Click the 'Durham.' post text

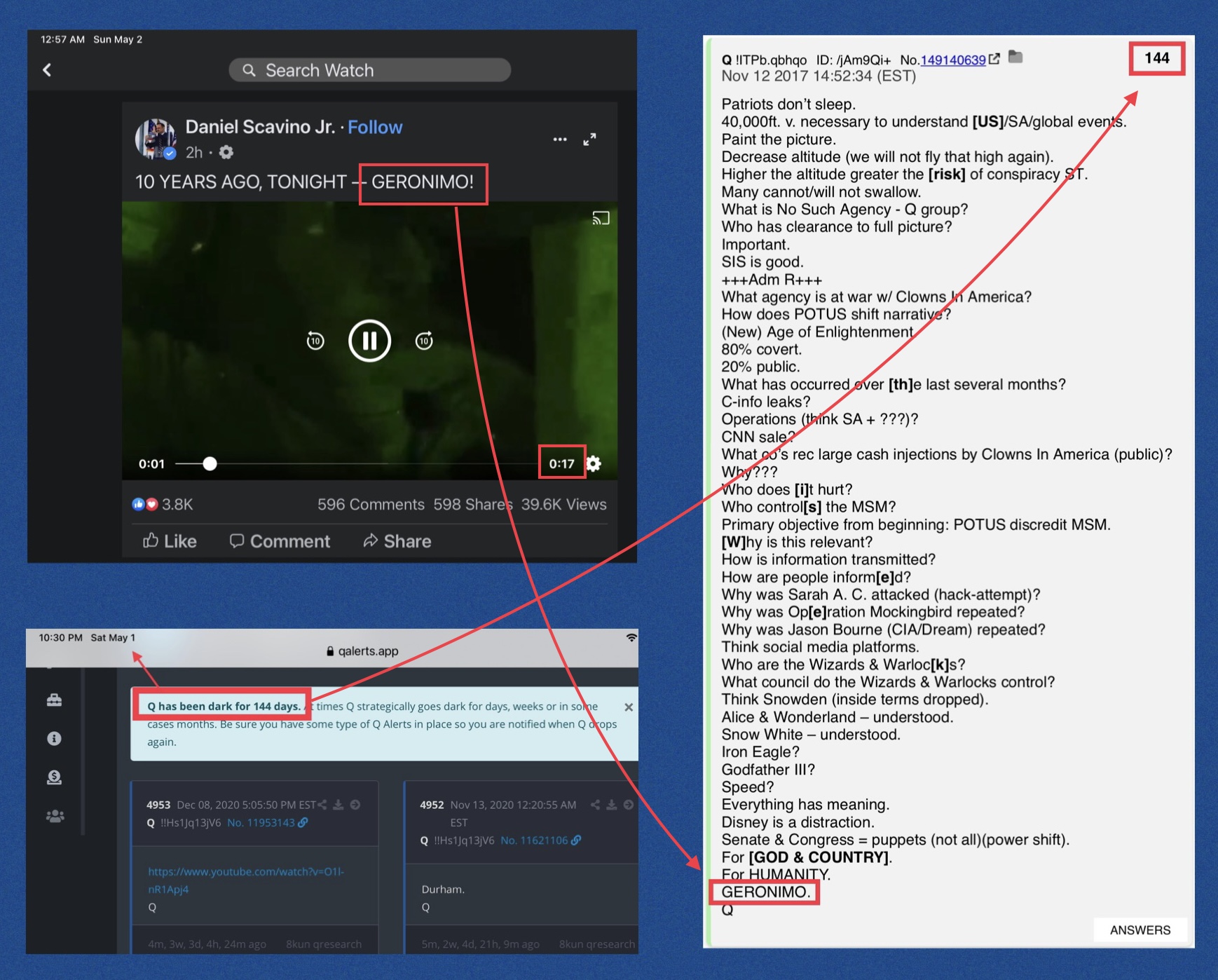[x=443, y=889]
